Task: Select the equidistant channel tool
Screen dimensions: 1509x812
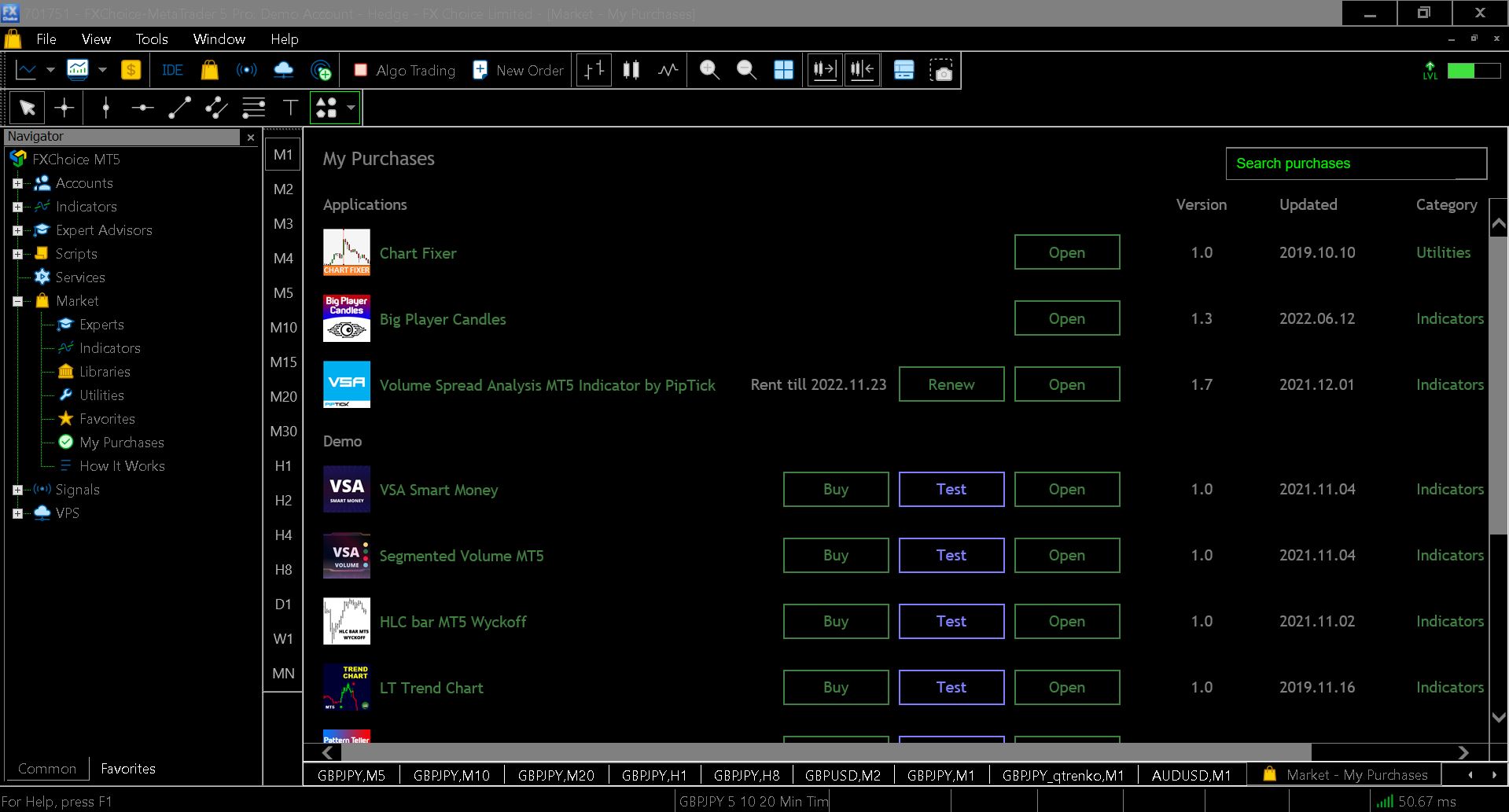Action: (x=216, y=108)
